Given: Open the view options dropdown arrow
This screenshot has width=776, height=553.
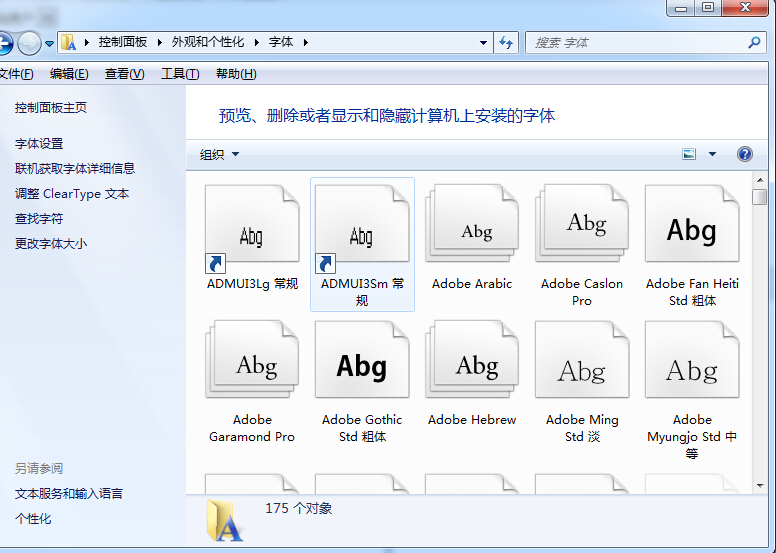Looking at the screenshot, I should click(712, 154).
